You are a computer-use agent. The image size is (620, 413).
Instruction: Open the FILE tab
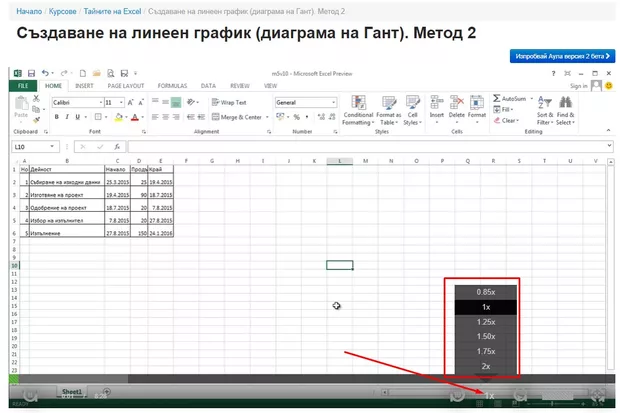(23, 86)
